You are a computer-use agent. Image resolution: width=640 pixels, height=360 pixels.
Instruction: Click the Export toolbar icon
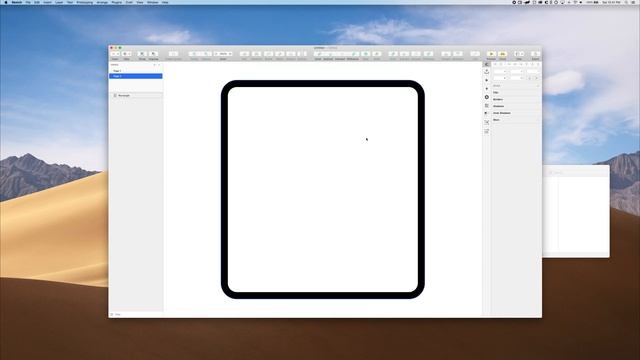(x=536, y=54)
